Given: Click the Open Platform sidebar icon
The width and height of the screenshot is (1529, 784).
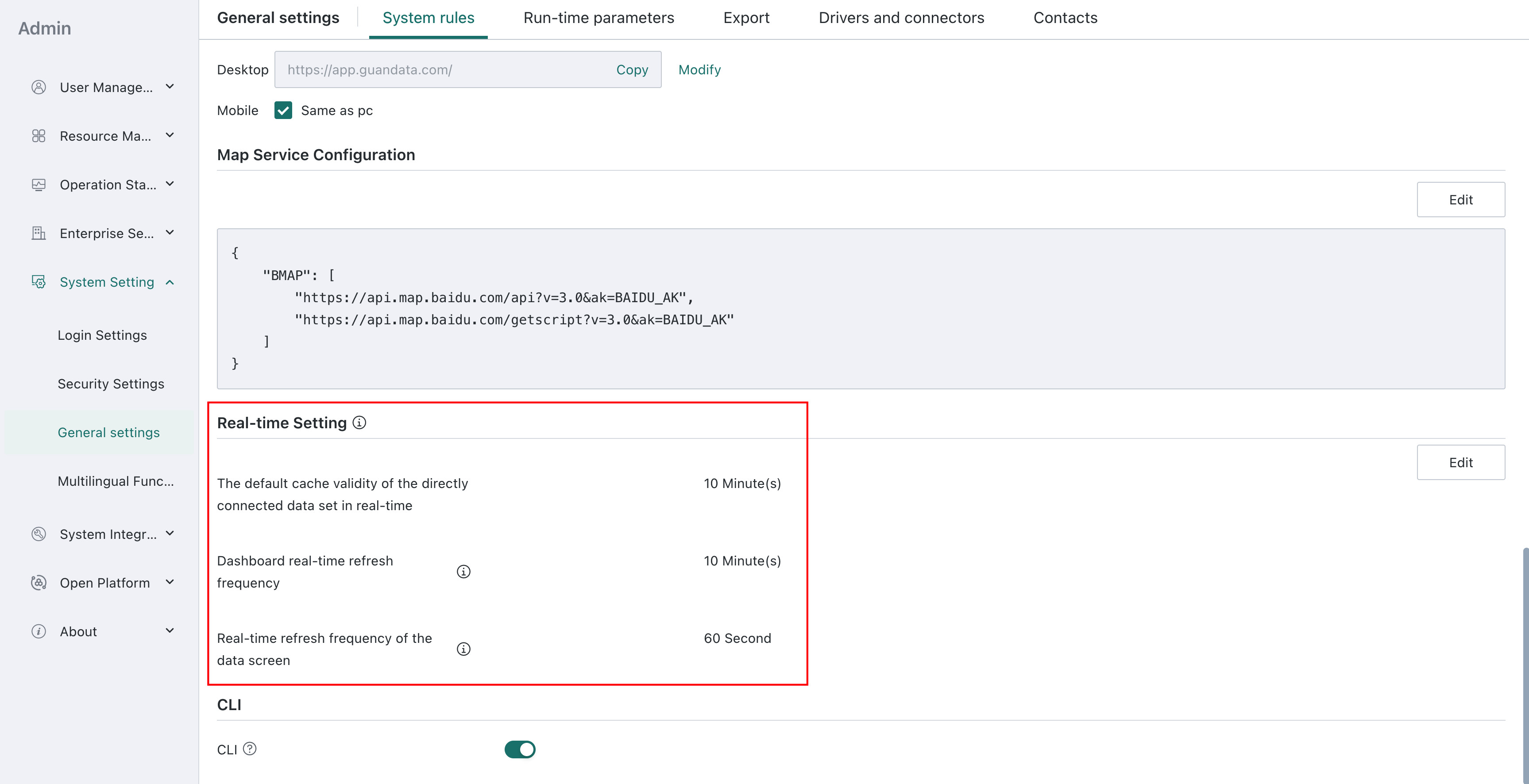Looking at the screenshot, I should point(39,582).
